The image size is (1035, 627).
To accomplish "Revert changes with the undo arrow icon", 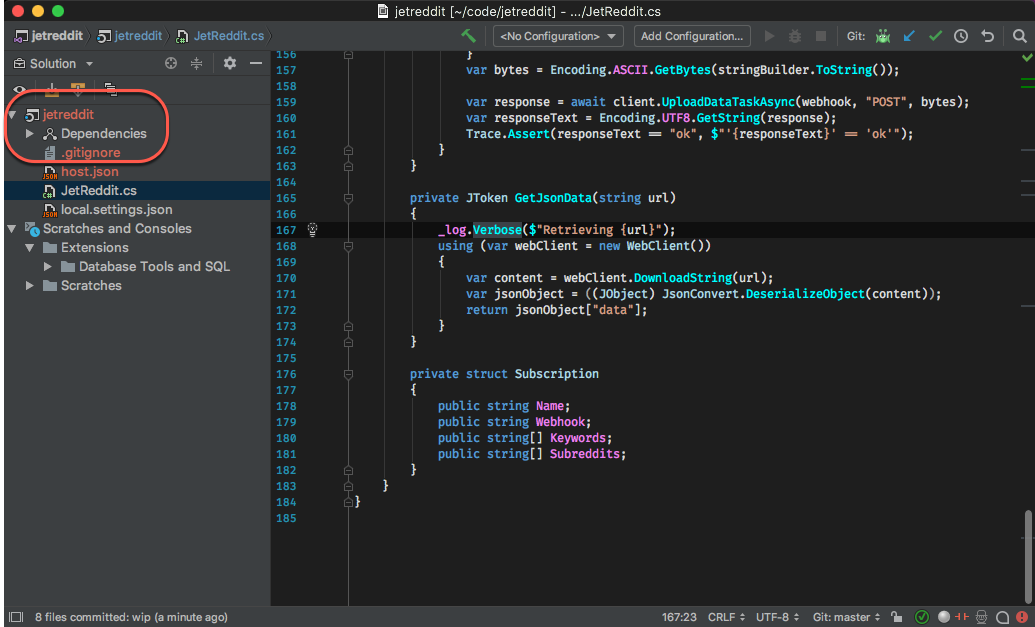I will pyautogui.click(x=987, y=36).
